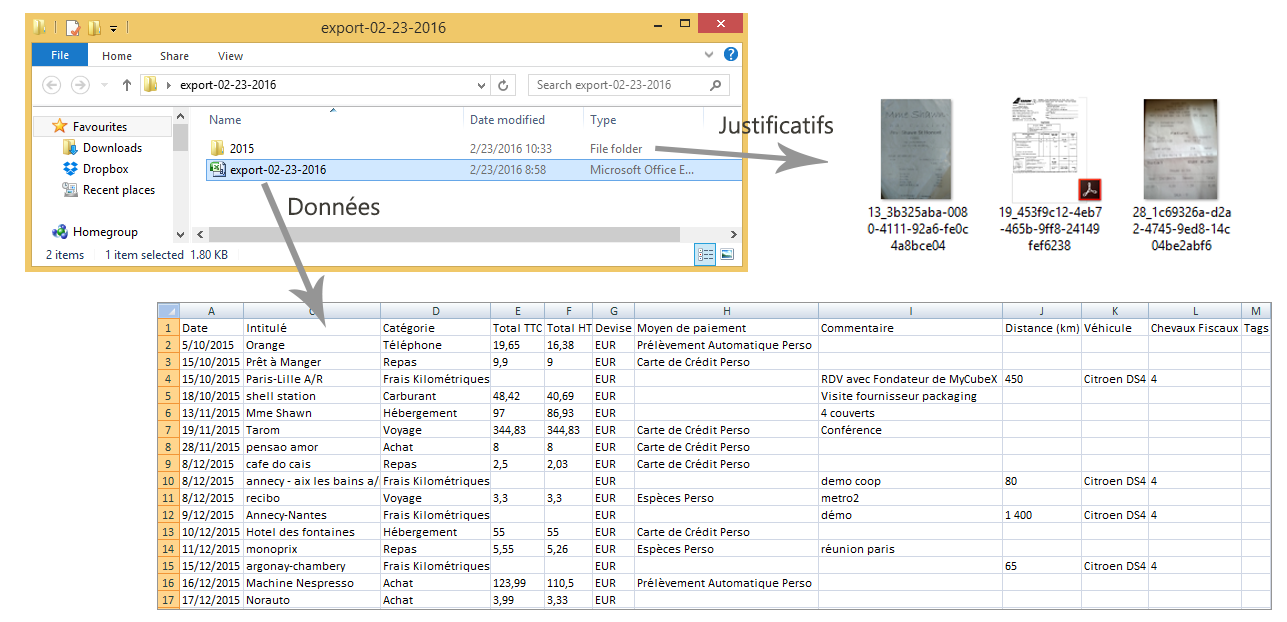Screen dimensions: 1287x622
Task: Select all cells with spreadsheet corner button
Action: 168,311
